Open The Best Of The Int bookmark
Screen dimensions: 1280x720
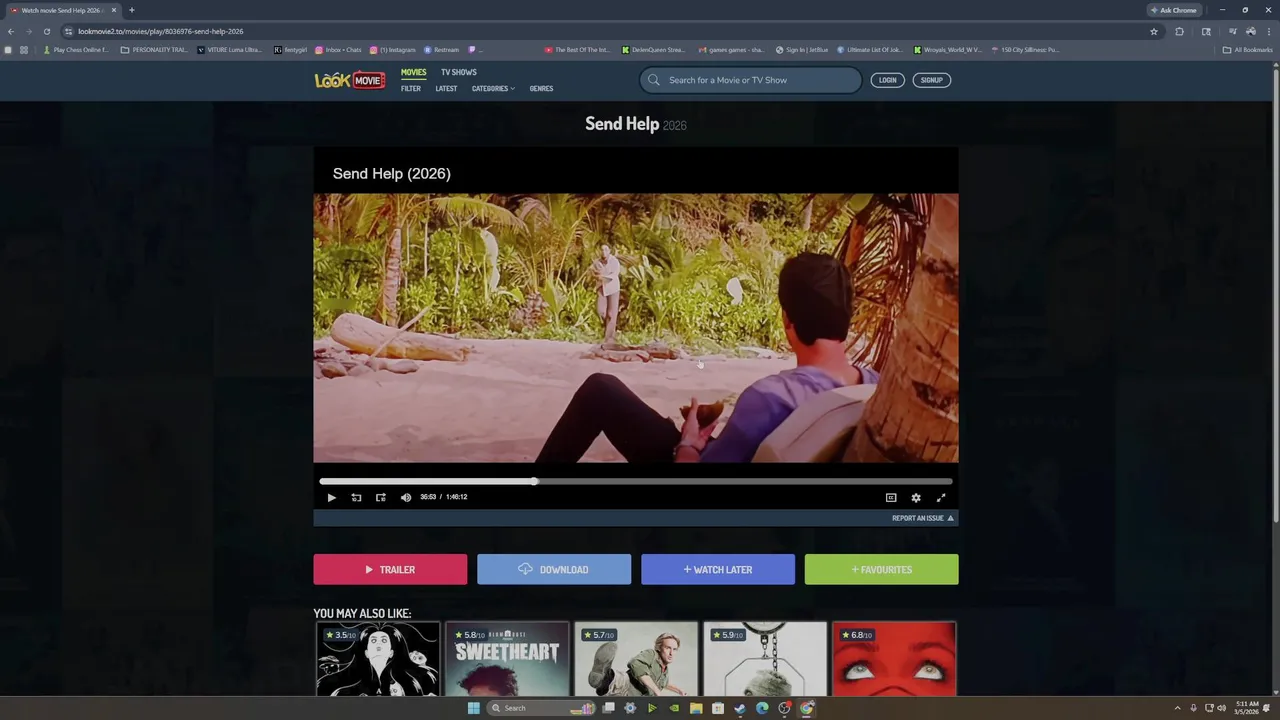pyautogui.click(x=577, y=49)
